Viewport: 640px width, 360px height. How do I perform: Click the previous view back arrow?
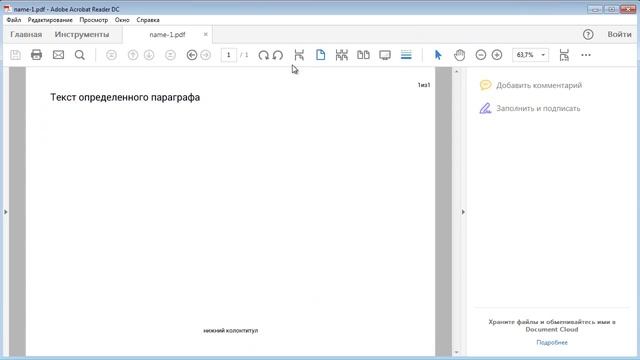click(x=192, y=55)
